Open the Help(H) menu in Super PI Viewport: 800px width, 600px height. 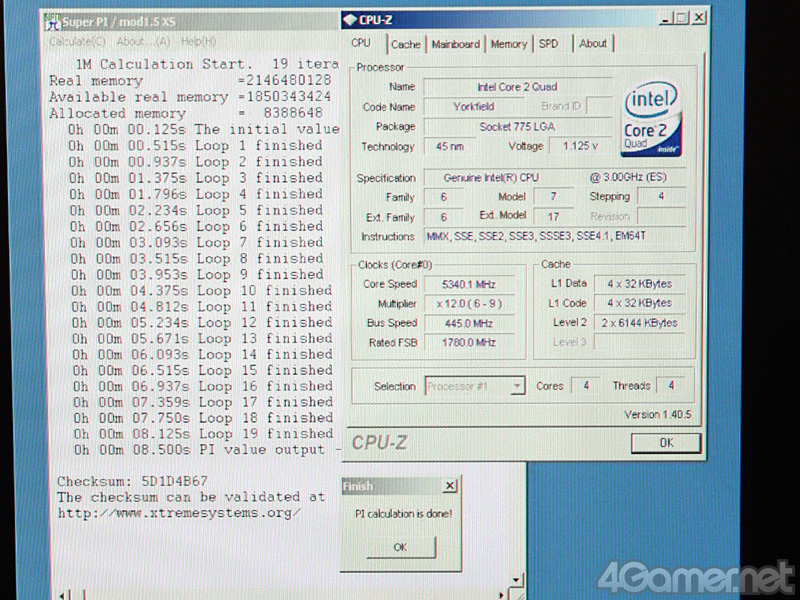[198, 41]
